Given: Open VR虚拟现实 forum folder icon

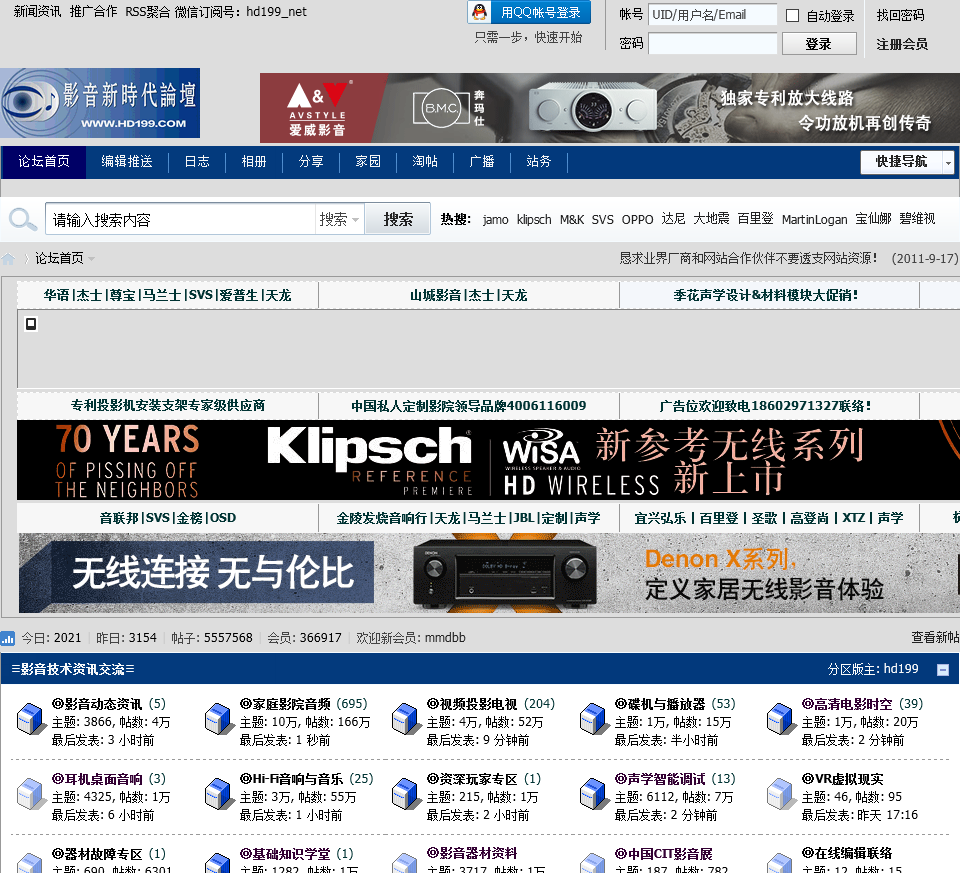Looking at the screenshot, I should (x=781, y=793).
